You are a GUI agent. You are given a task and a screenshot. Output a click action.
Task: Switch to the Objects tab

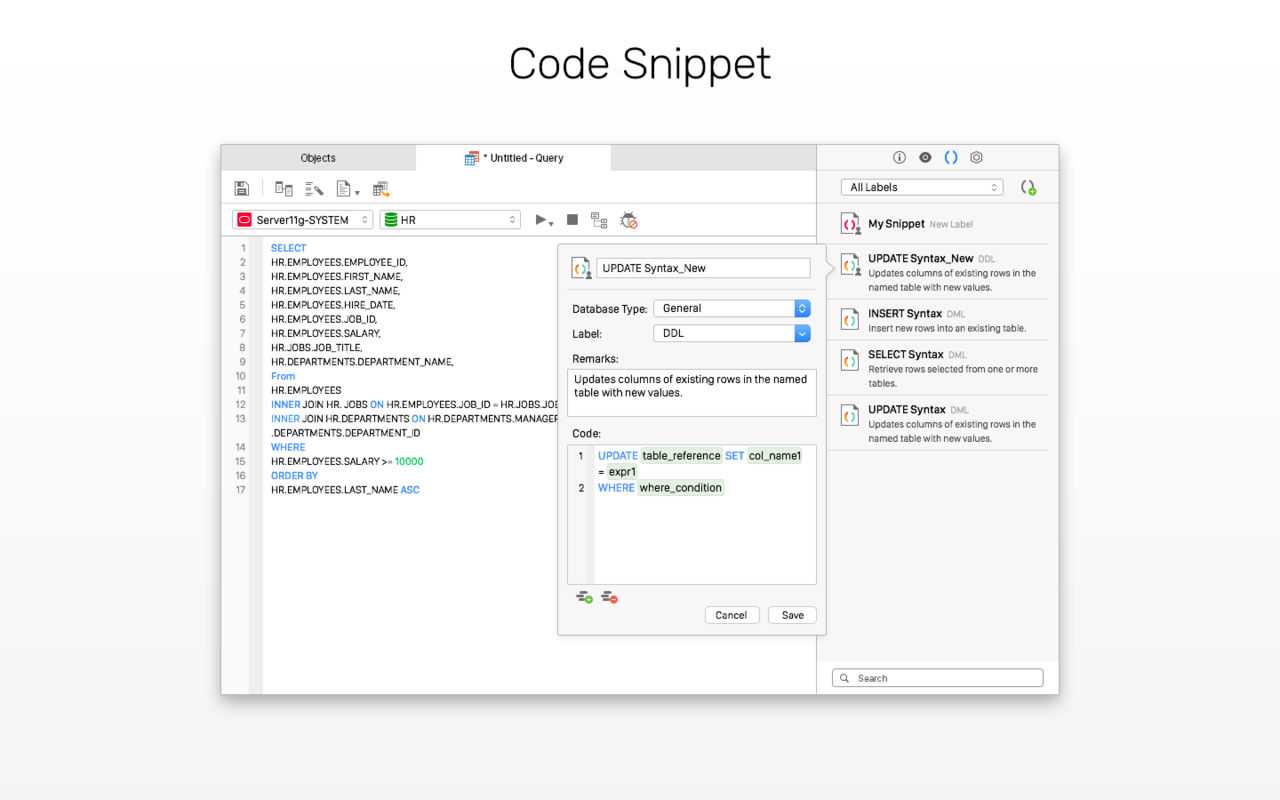(x=318, y=158)
